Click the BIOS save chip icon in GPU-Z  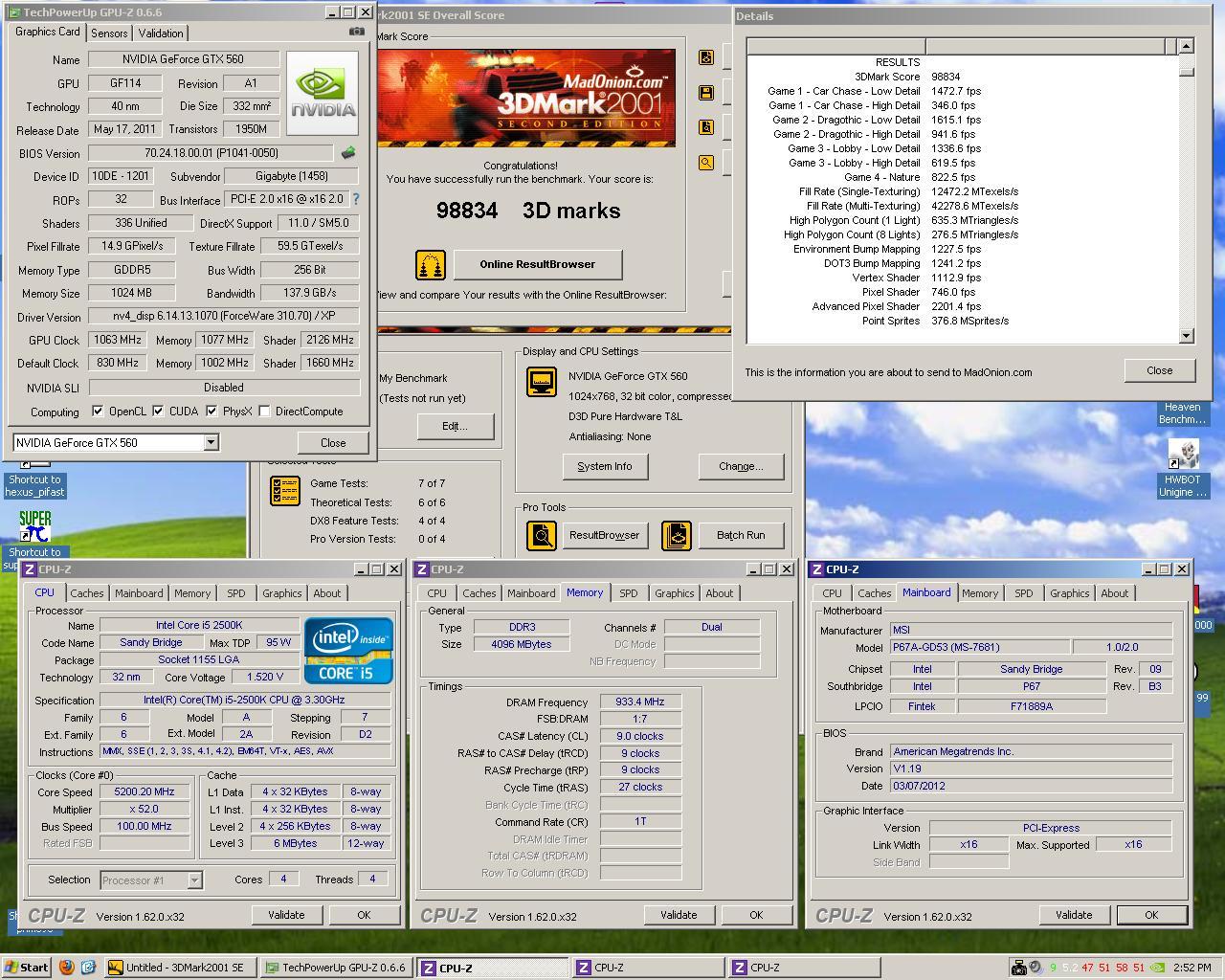coord(348,153)
